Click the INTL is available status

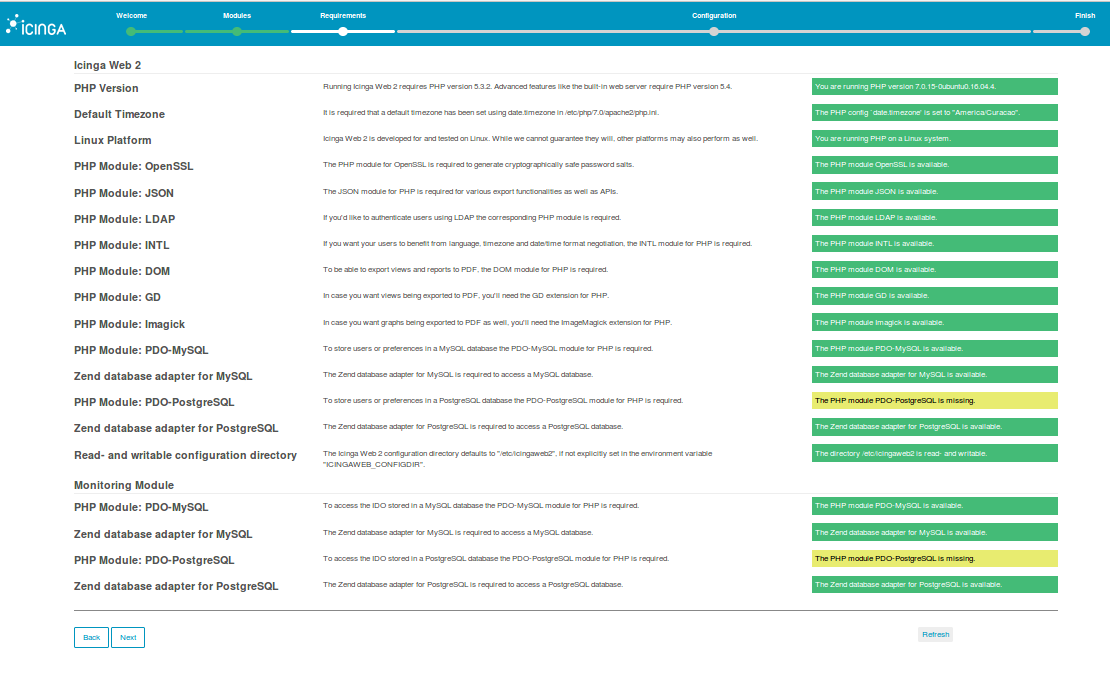[934, 244]
